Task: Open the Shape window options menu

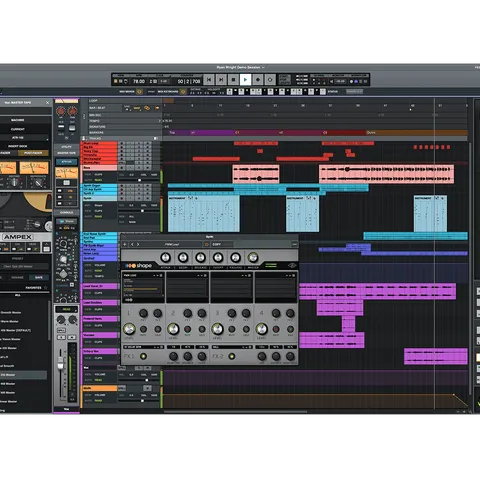Action: tap(294, 244)
